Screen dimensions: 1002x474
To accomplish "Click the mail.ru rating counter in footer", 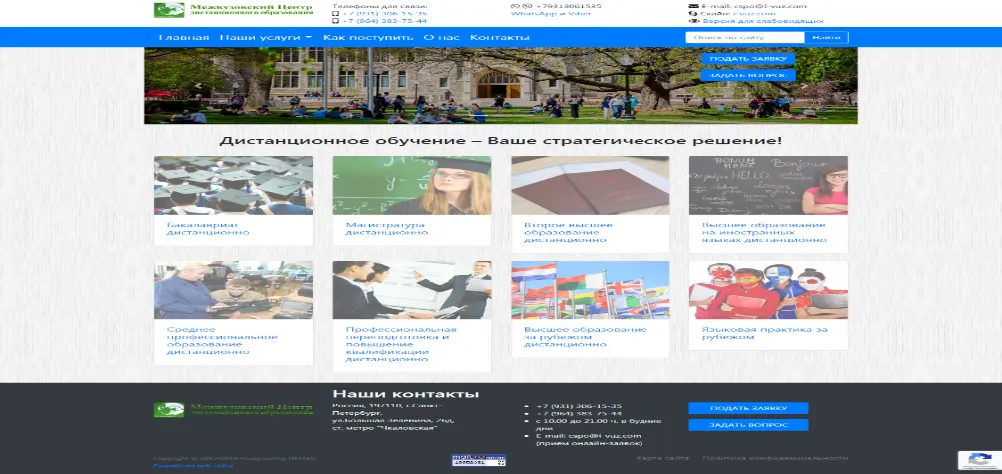I will [x=478, y=460].
